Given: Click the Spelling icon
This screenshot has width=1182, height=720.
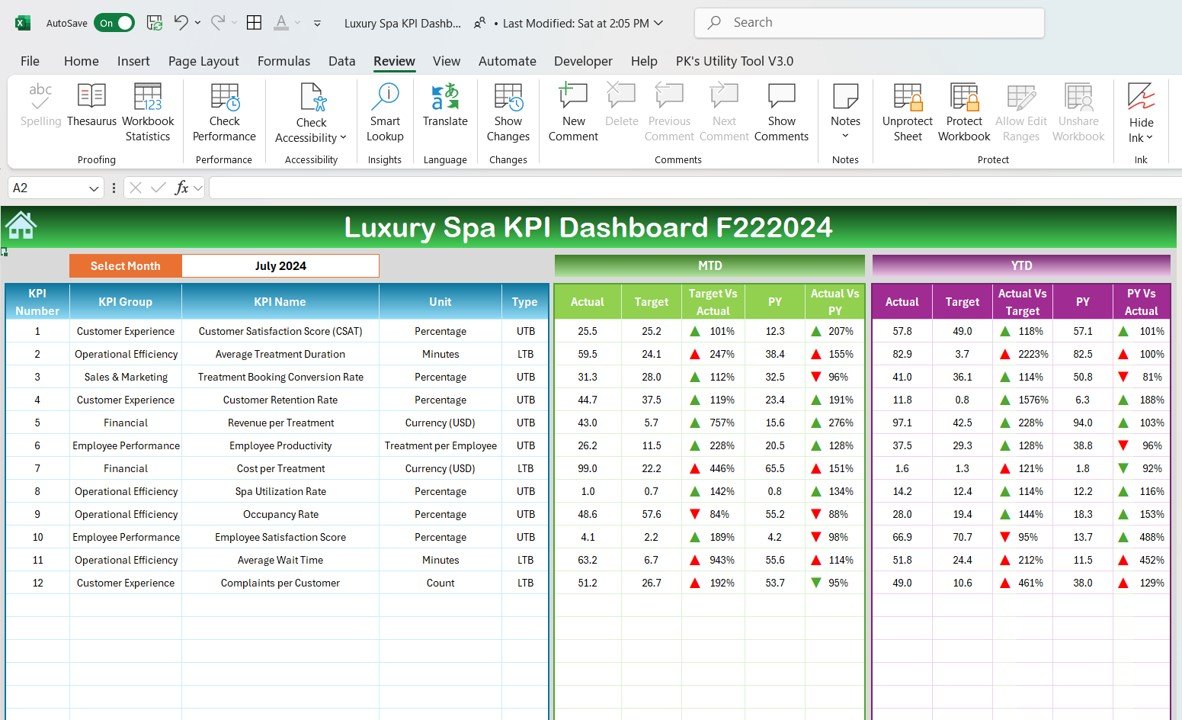Looking at the screenshot, I should [40, 105].
